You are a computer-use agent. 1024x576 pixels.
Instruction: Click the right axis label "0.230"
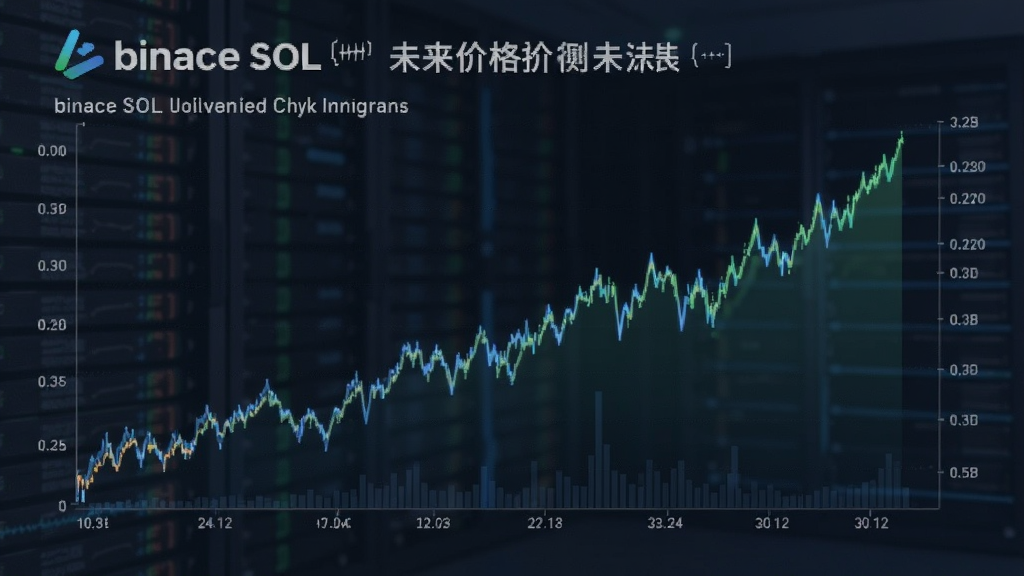pos(967,167)
